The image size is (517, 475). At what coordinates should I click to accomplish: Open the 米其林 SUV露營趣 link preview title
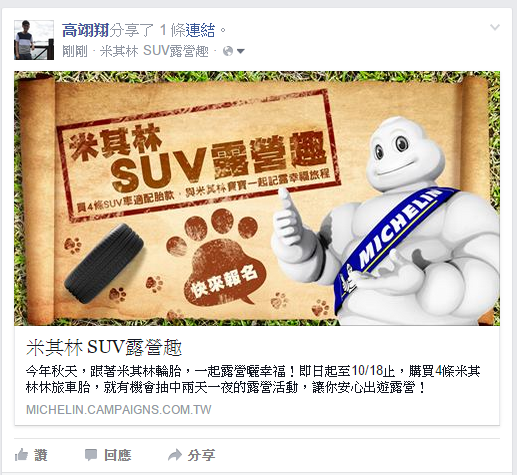[x=104, y=348]
